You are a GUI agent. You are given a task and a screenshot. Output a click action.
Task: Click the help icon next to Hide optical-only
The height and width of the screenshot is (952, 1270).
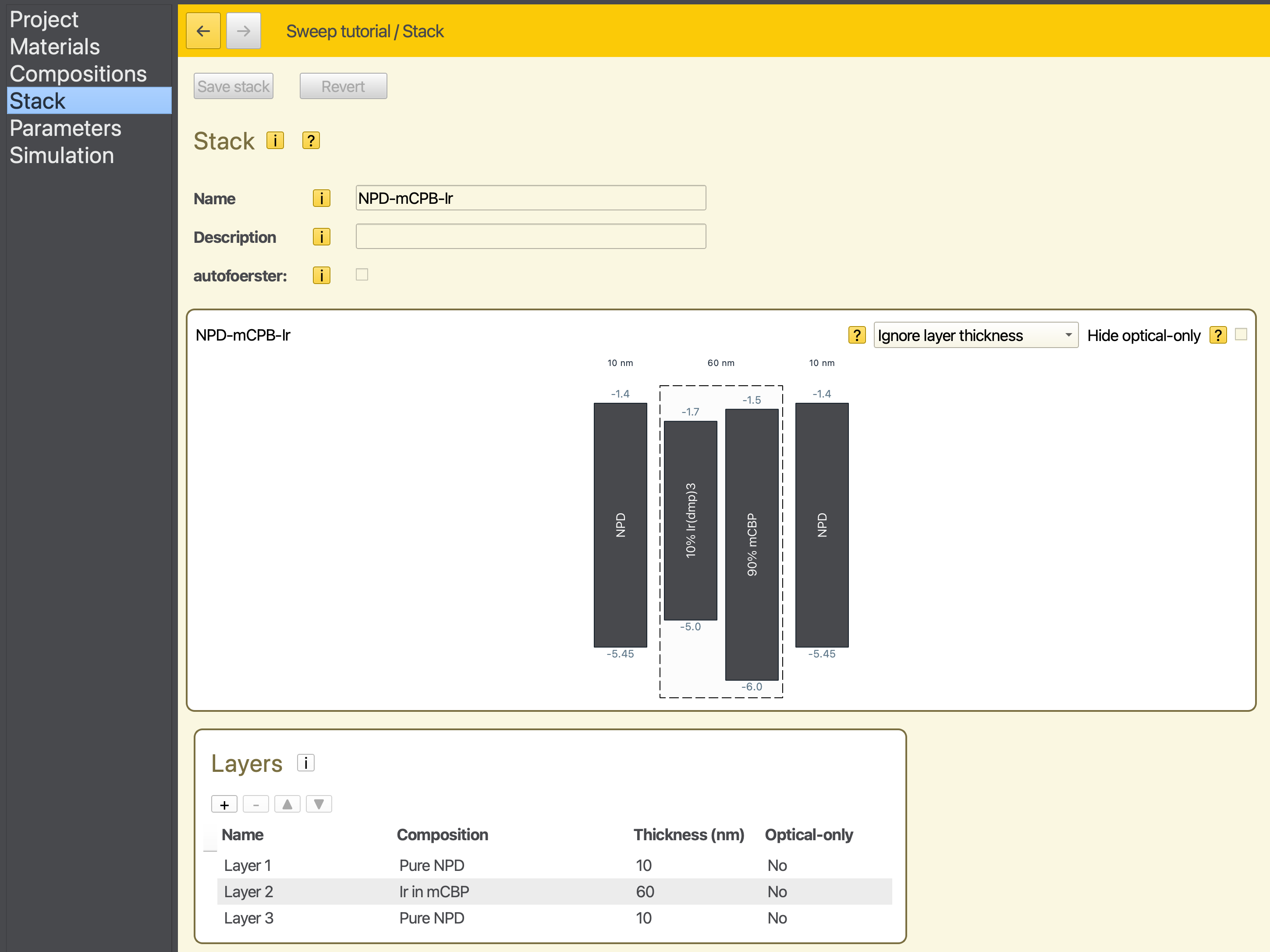pos(1218,335)
